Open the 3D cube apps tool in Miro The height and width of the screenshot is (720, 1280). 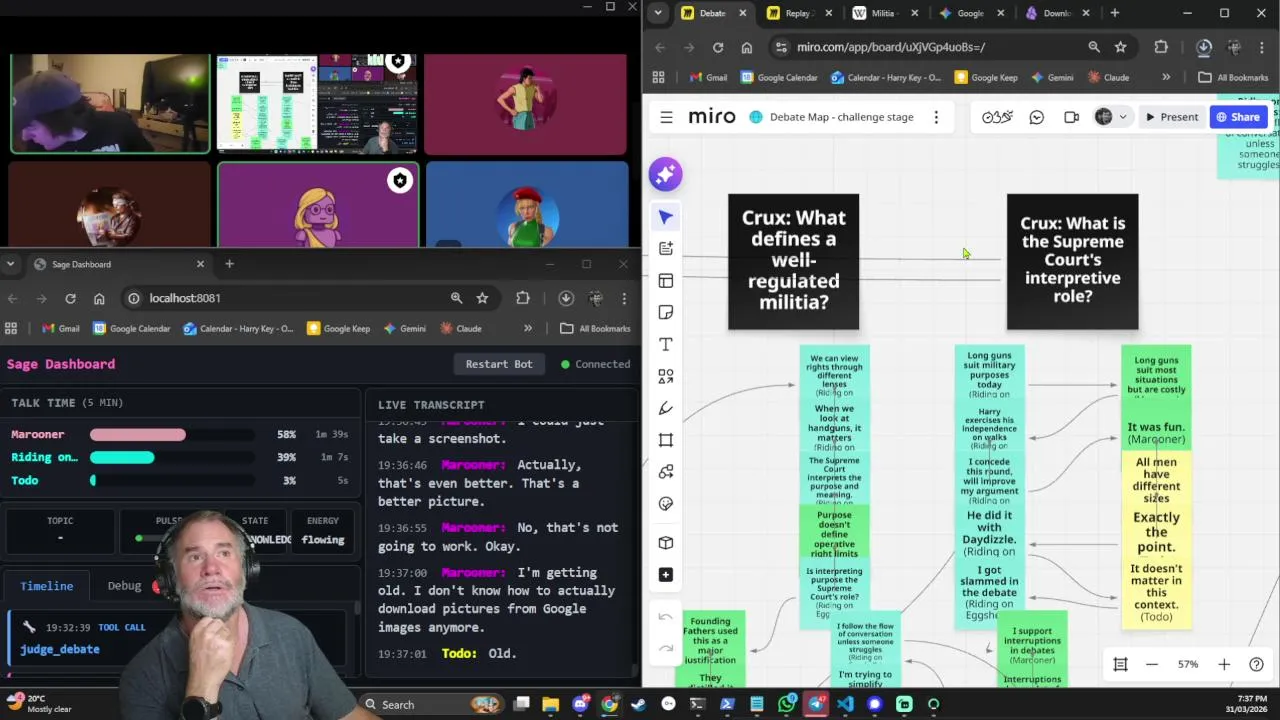tap(666, 543)
